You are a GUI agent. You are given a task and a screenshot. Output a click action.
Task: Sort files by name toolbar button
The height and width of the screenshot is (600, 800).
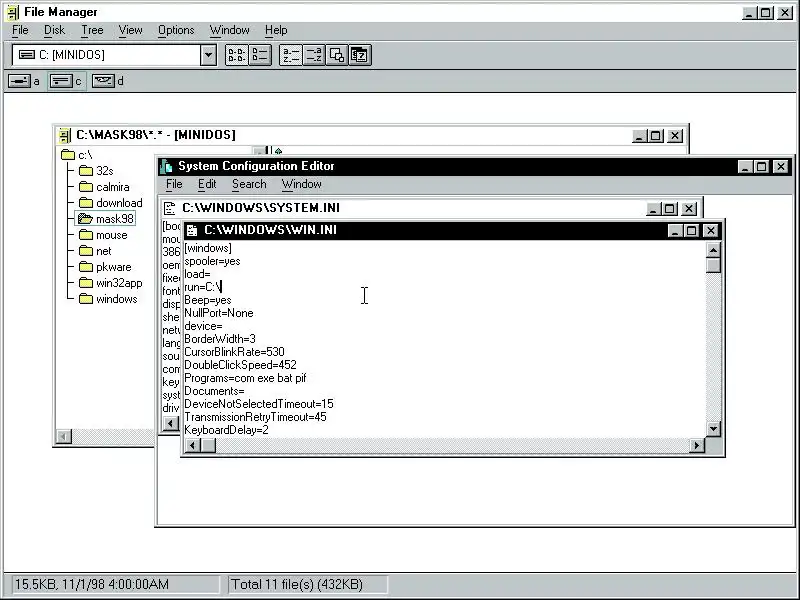coord(291,55)
